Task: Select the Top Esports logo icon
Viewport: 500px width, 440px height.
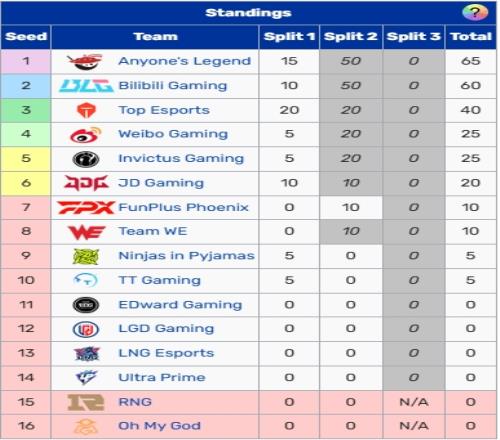Action: [x=86, y=110]
